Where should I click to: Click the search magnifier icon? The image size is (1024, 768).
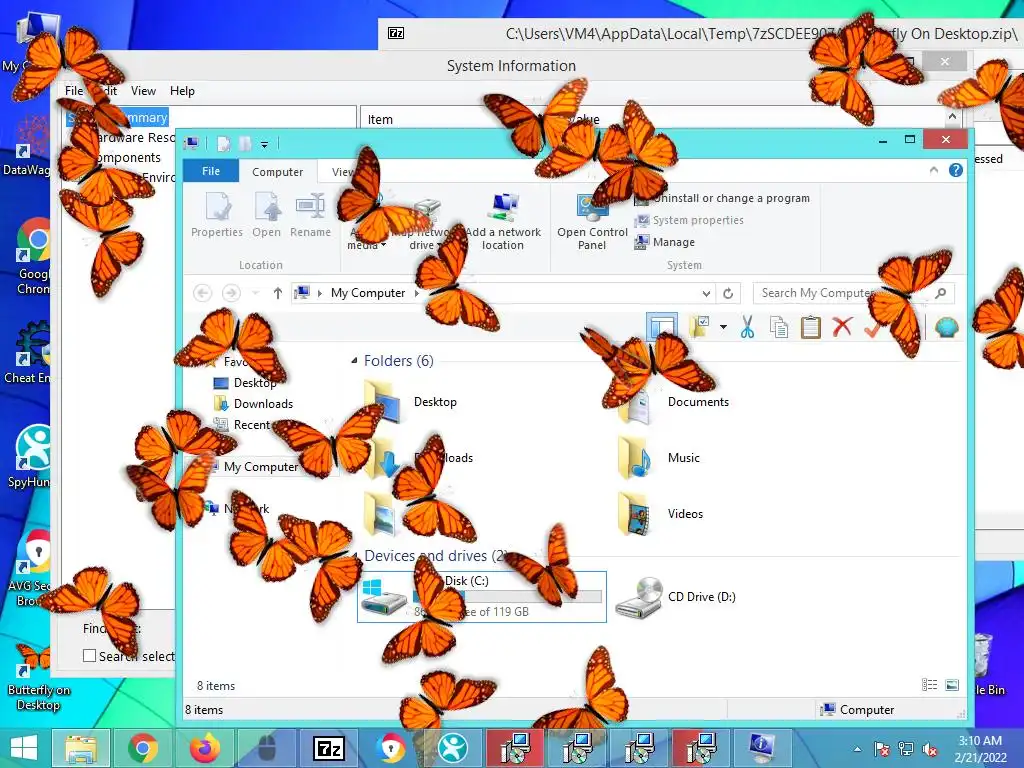click(x=940, y=293)
